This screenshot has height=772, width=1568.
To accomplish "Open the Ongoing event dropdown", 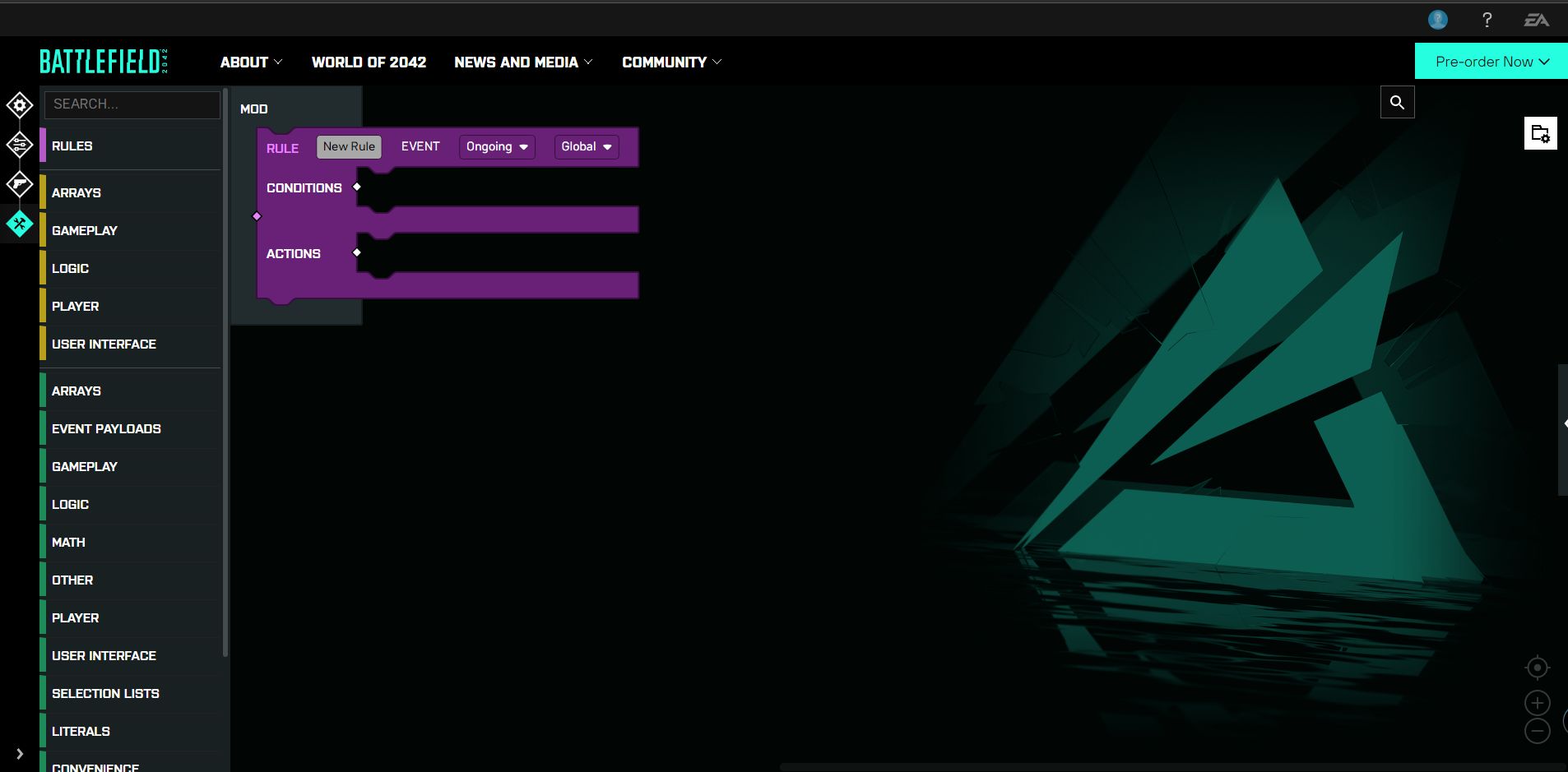I will coord(497,146).
